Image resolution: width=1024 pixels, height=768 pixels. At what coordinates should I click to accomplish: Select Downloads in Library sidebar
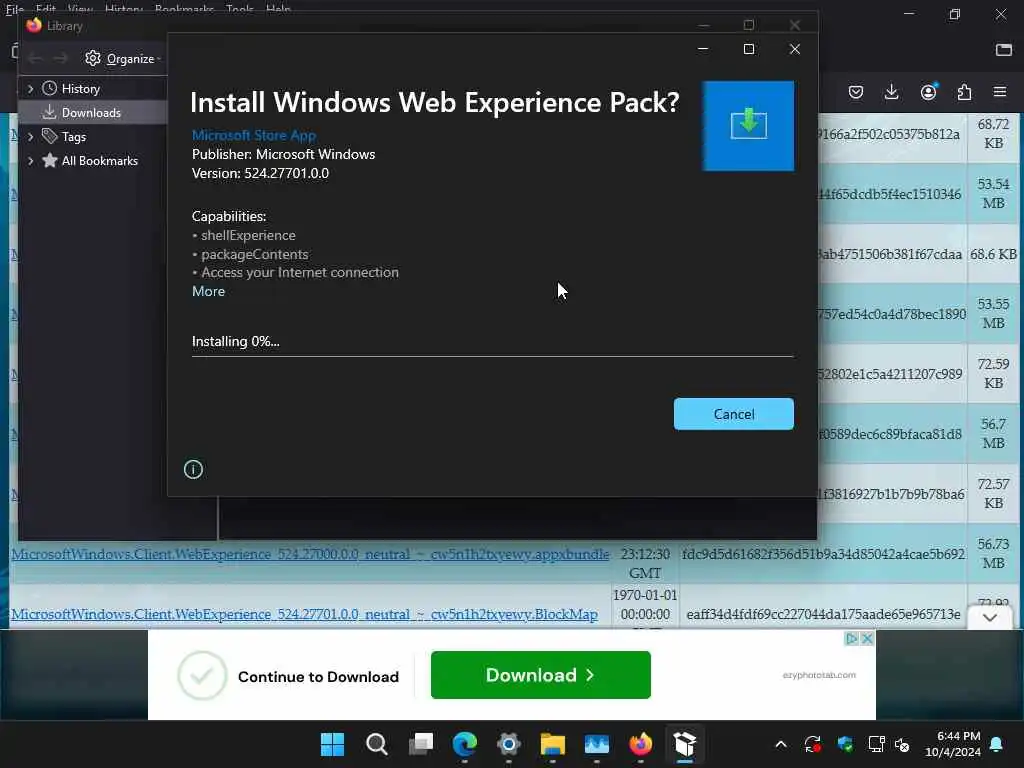coord(91,112)
